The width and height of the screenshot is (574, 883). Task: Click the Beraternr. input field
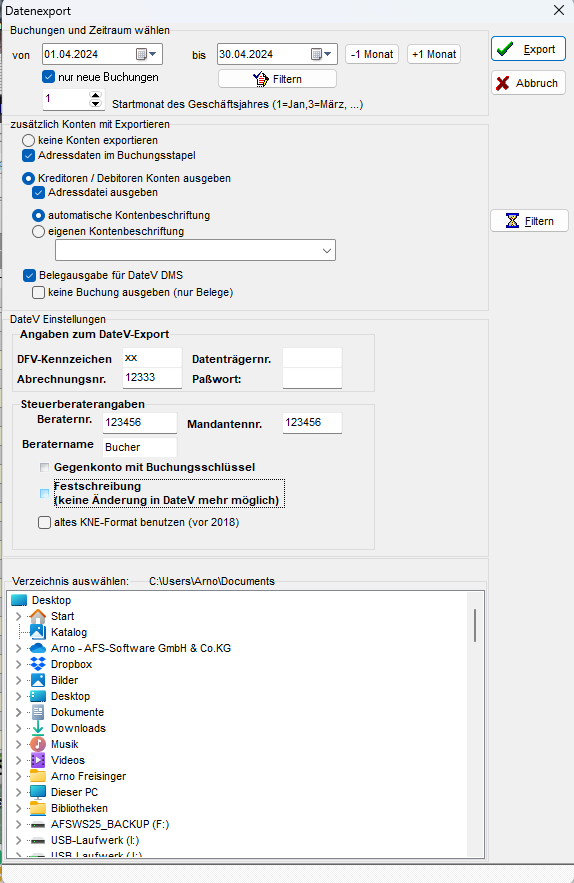click(x=140, y=423)
